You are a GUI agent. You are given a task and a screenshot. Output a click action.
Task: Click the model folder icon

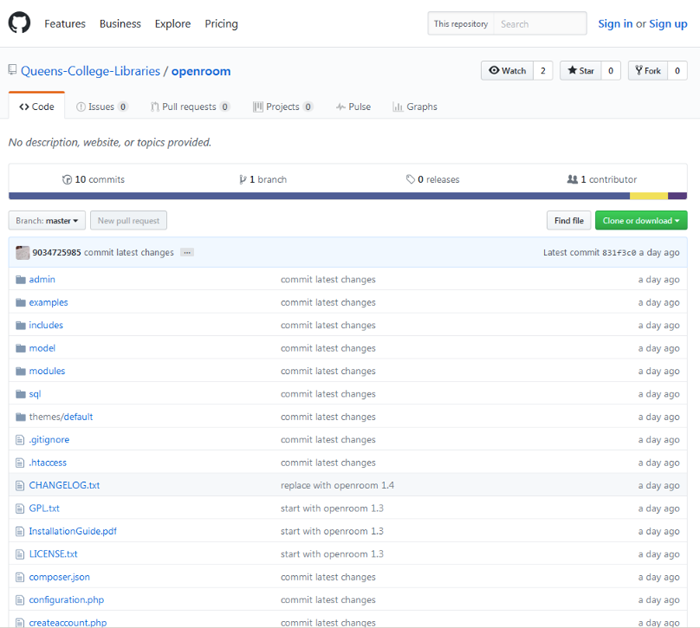21,348
